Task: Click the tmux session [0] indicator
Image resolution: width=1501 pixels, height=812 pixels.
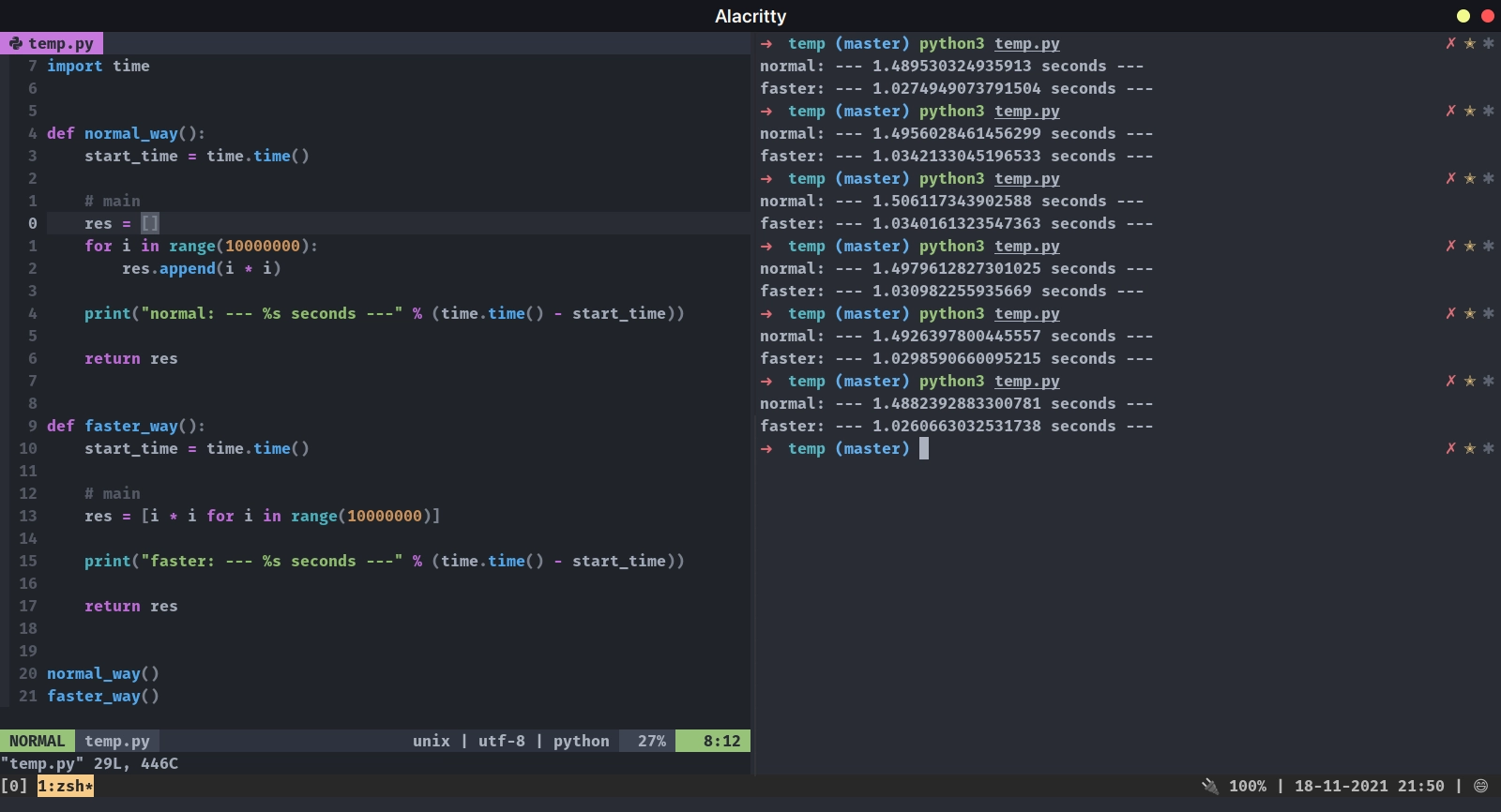Action: coord(14,786)
